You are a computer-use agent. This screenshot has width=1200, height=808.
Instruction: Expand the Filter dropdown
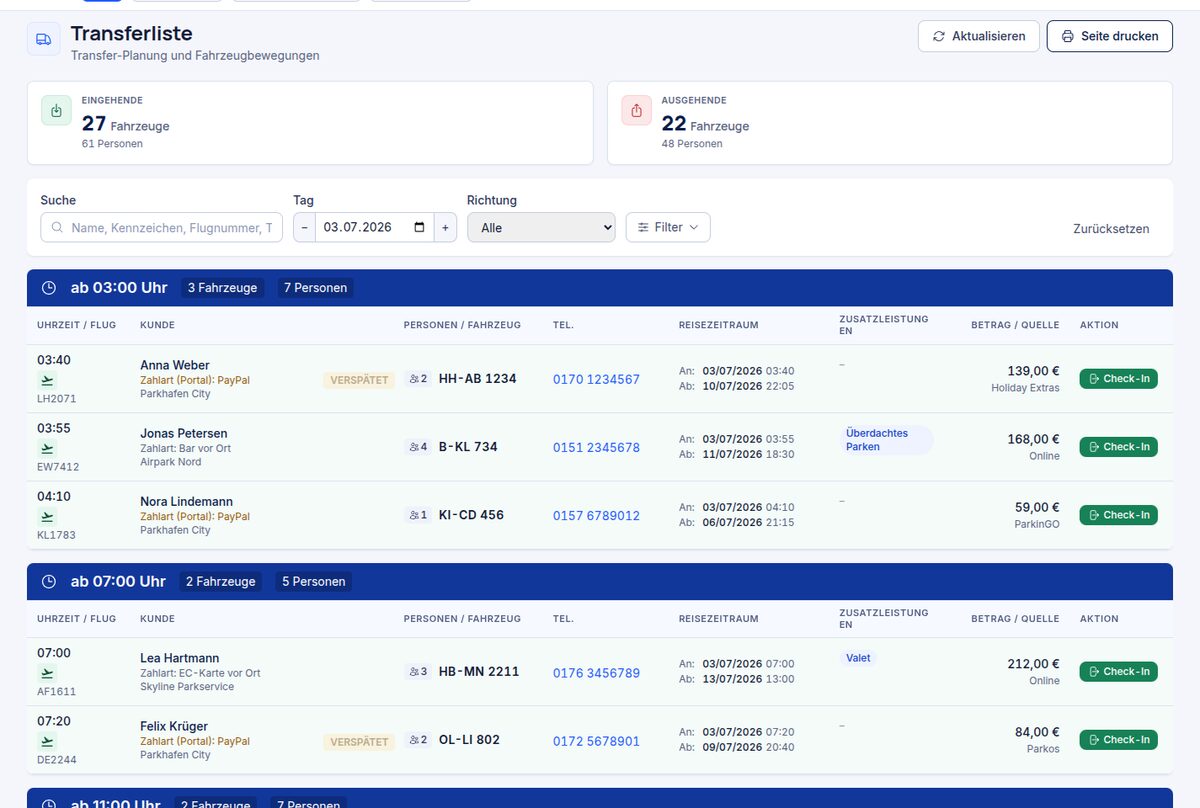(668, 227)
